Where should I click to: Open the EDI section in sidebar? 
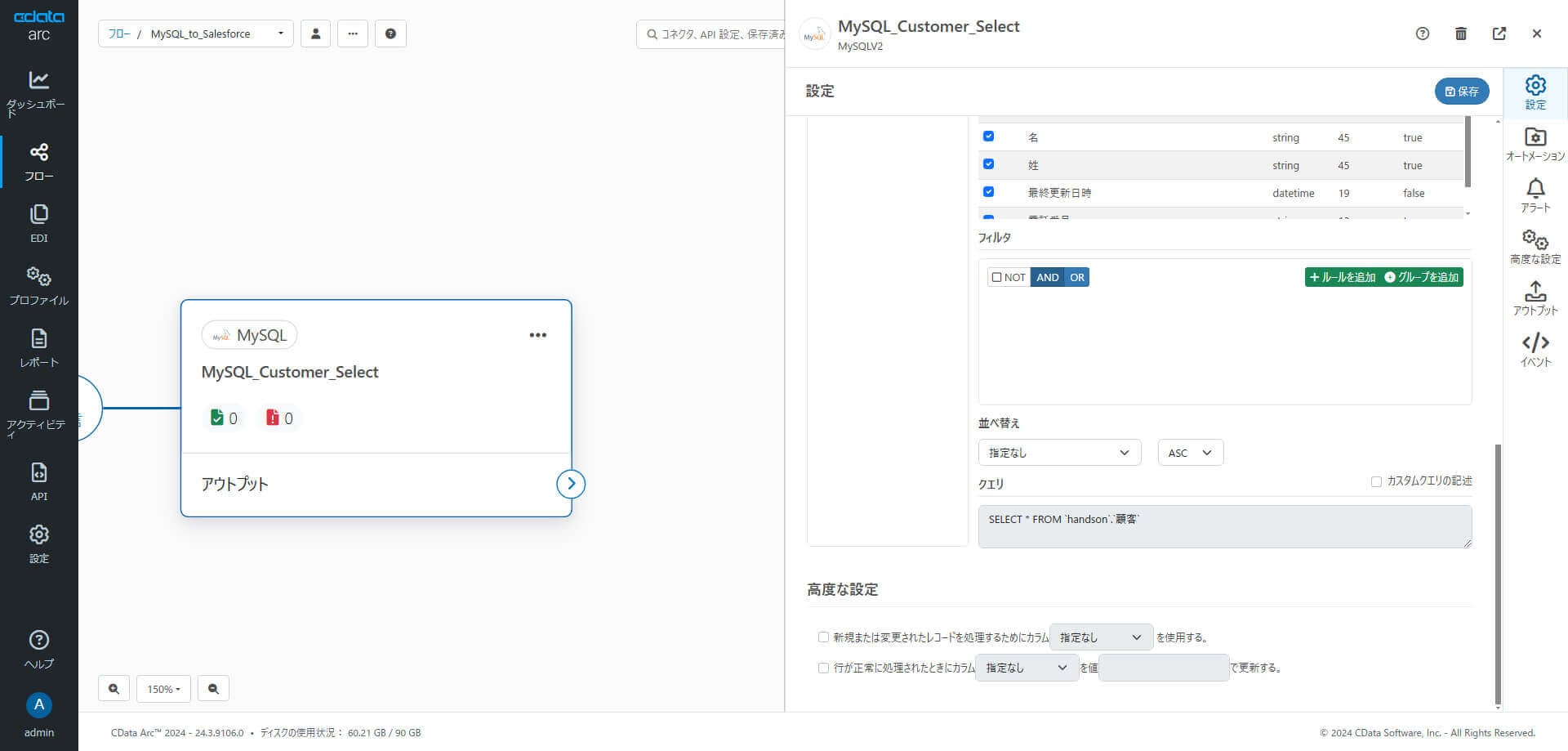click(x=38, y=224)
